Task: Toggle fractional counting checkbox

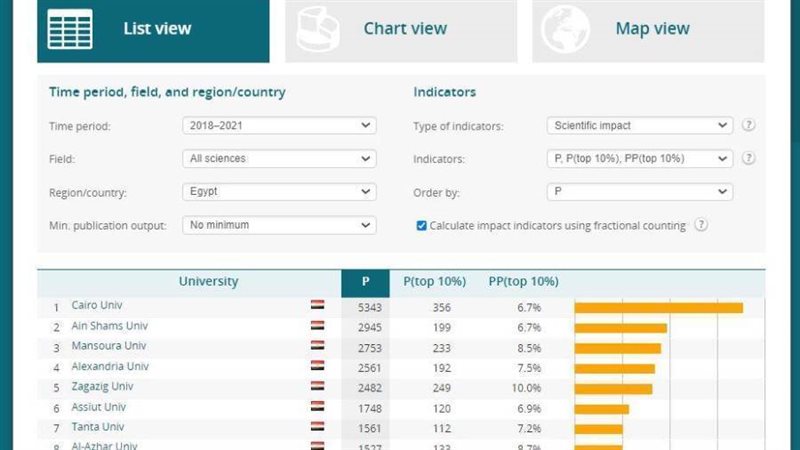Action: pyautogui.click(x=421, y=226)
